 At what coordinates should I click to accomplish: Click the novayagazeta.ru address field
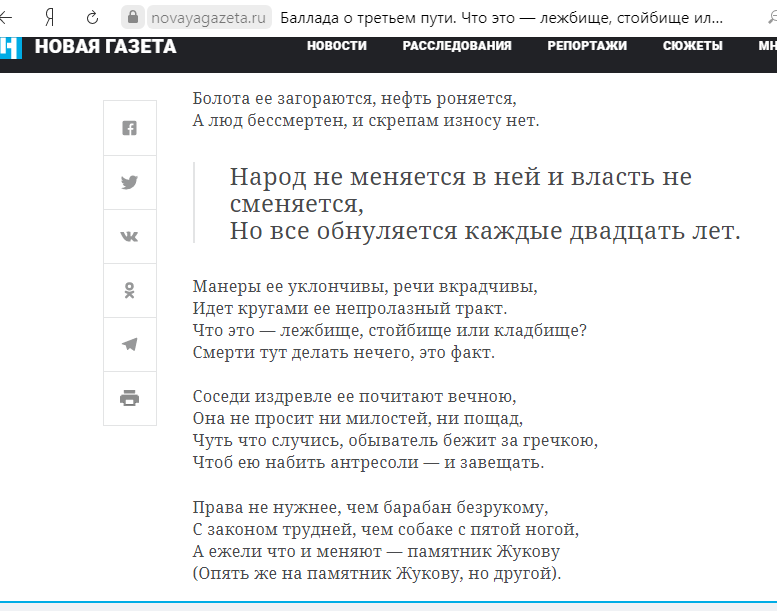click(x=209, y=18)
